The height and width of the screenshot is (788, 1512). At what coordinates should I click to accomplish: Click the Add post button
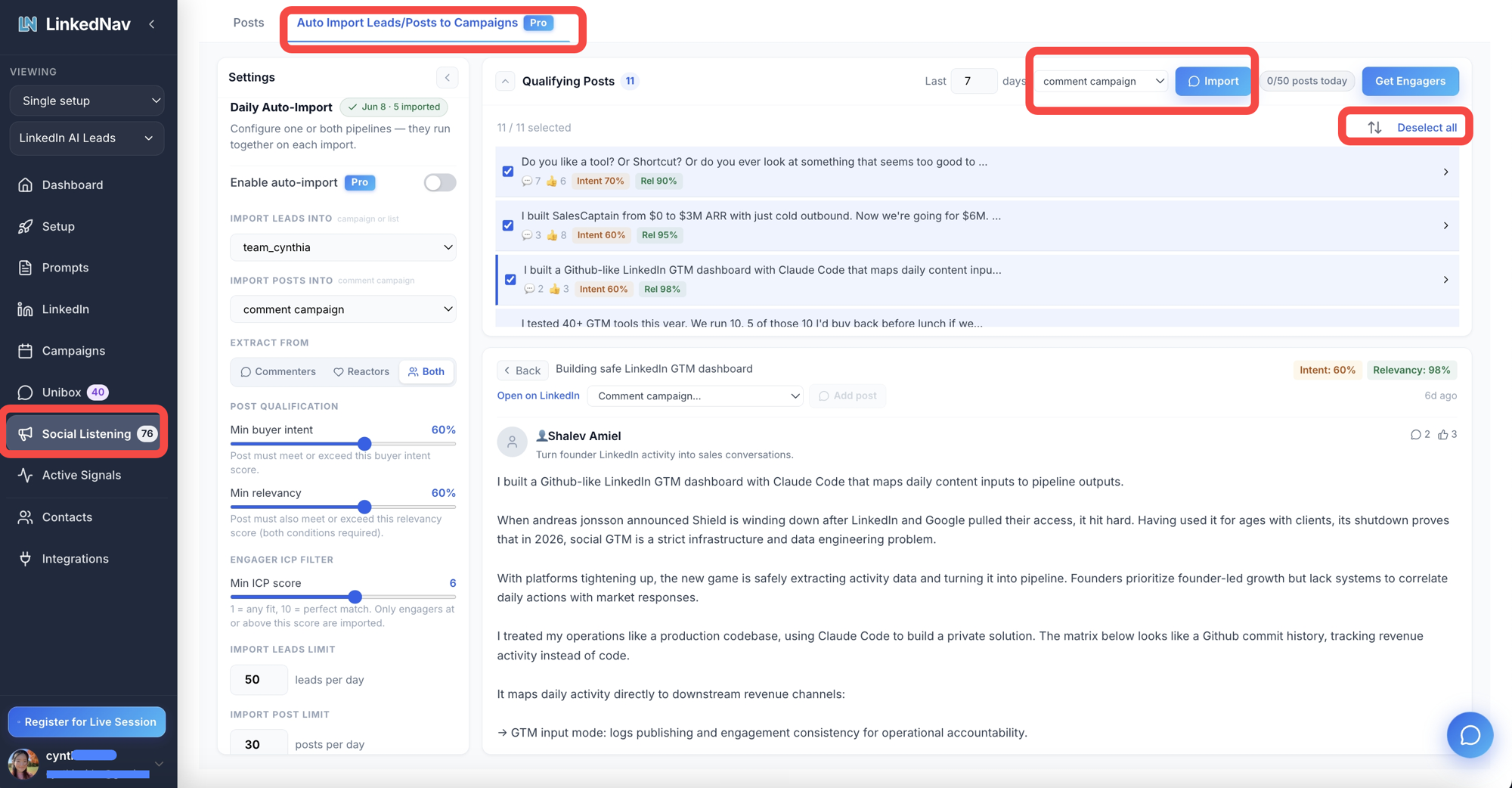pyautogui.click(x=847, y=396)
